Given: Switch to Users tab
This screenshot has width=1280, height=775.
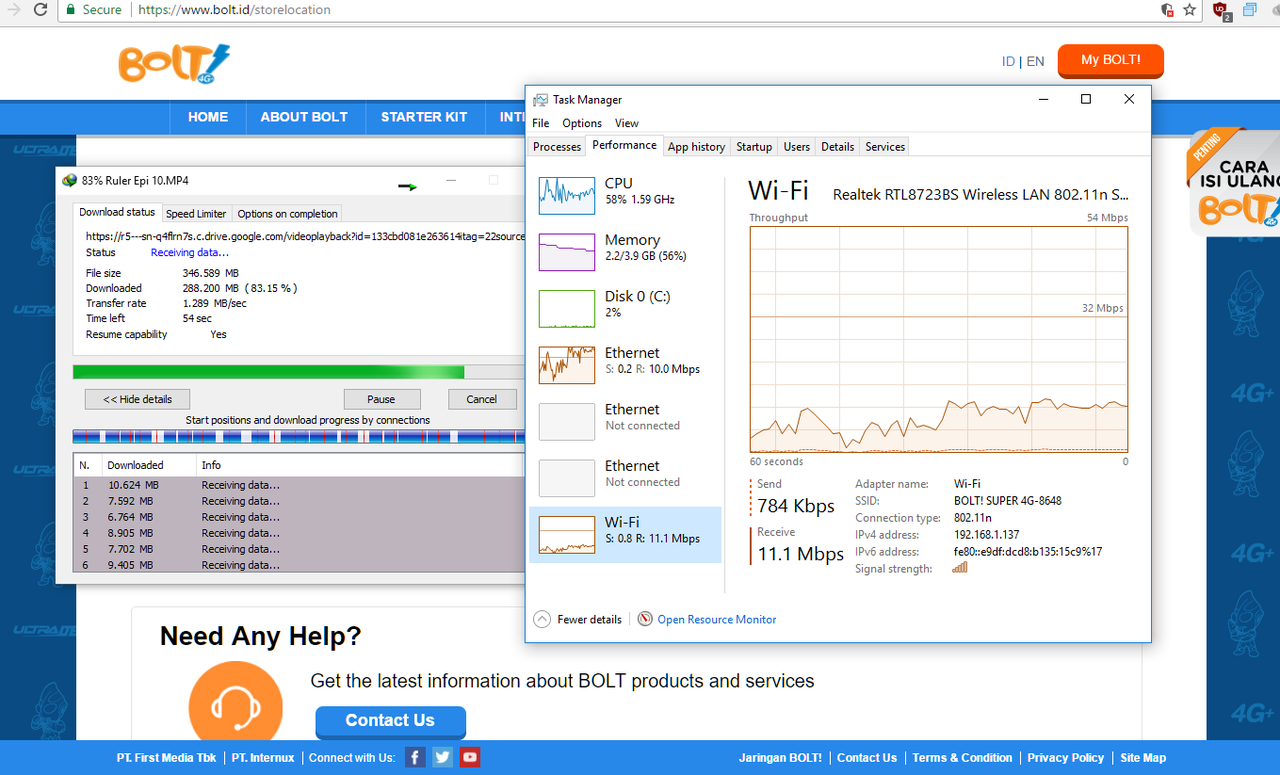Looking at the screenshot, I should coord(797,146).
